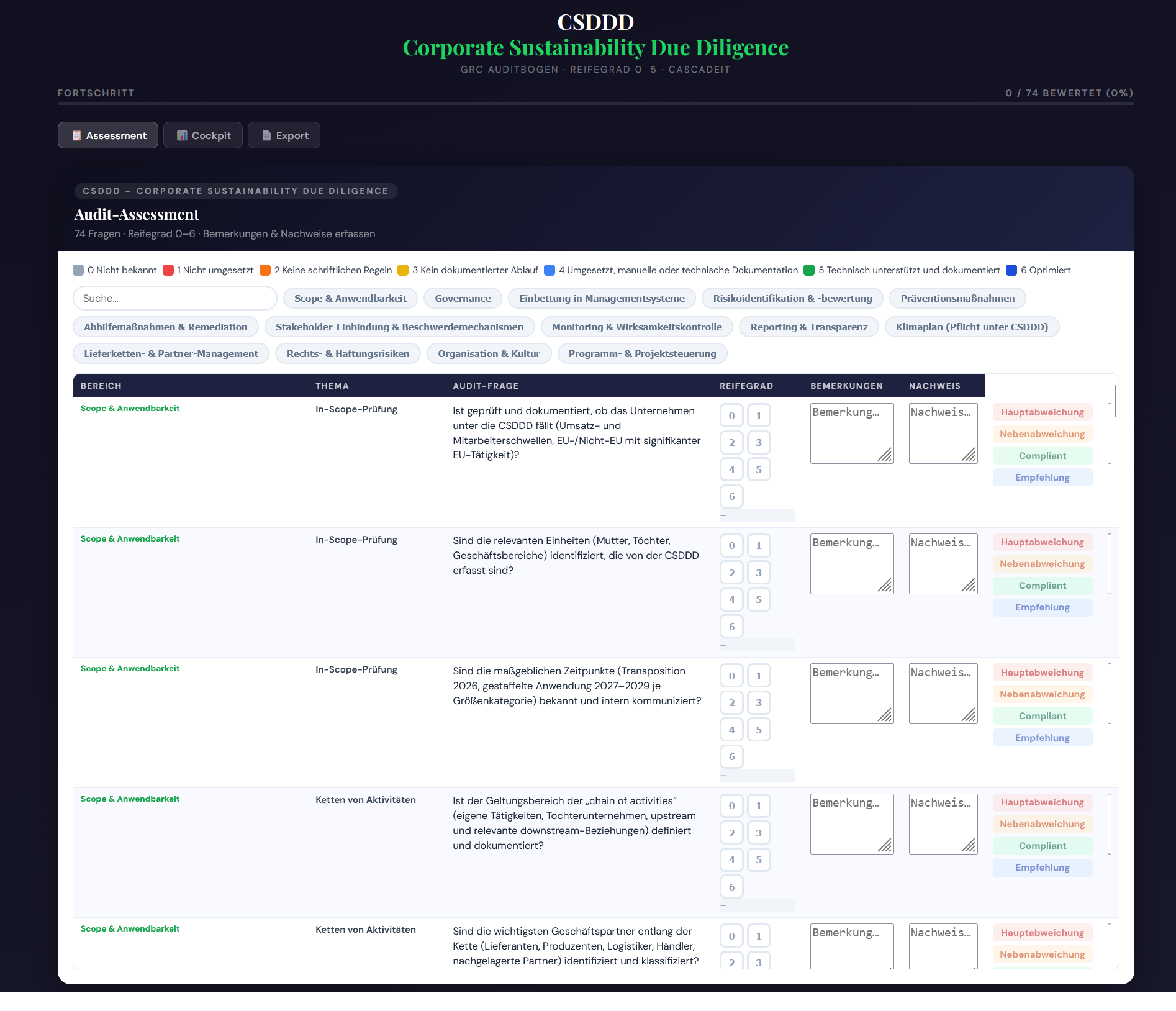Click Bemerkungen field for 'chain of activities' row
Viewport: 1176px width, 1011px height.
point(852,824)
